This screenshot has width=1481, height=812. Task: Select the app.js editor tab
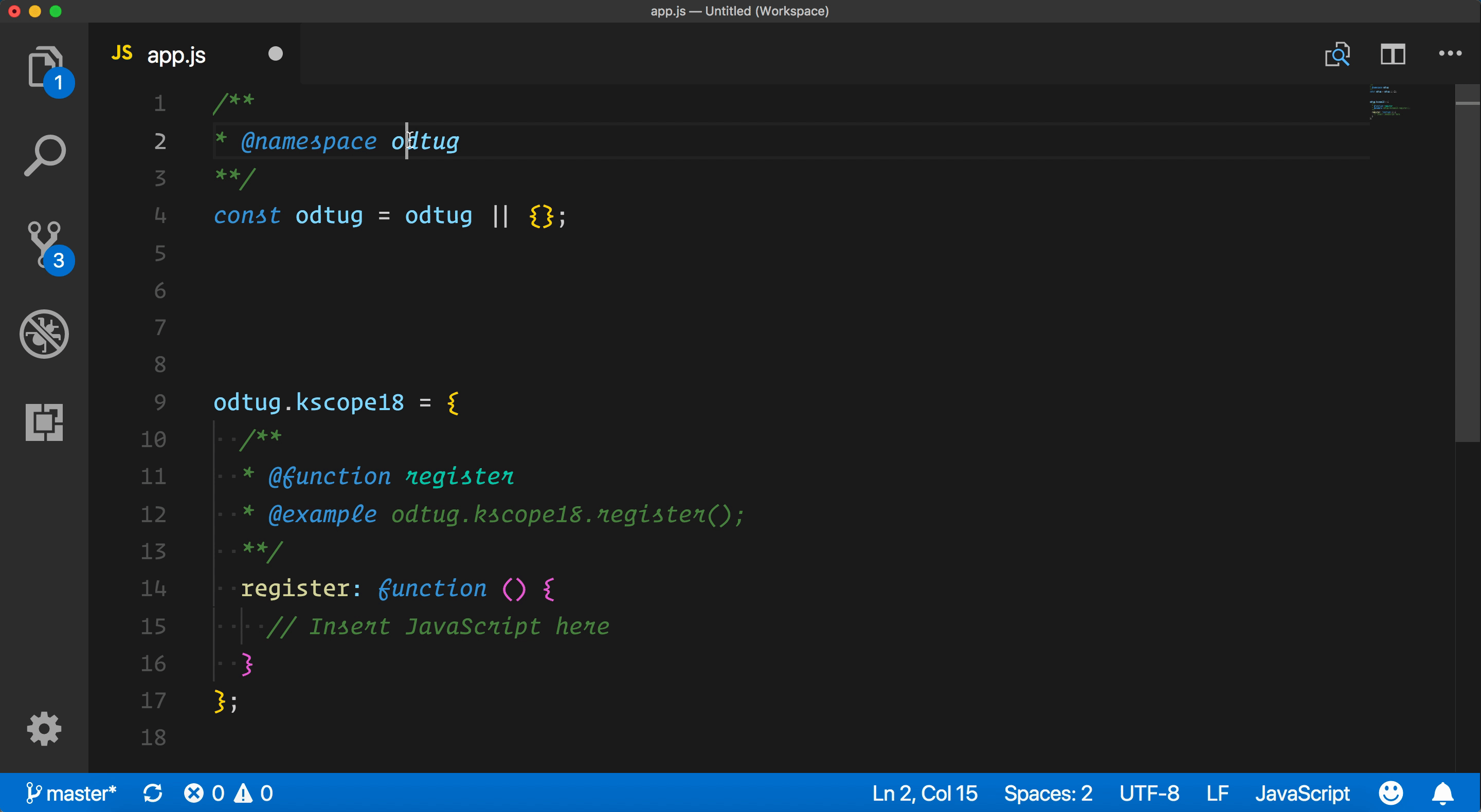click(x=176, y=54)
